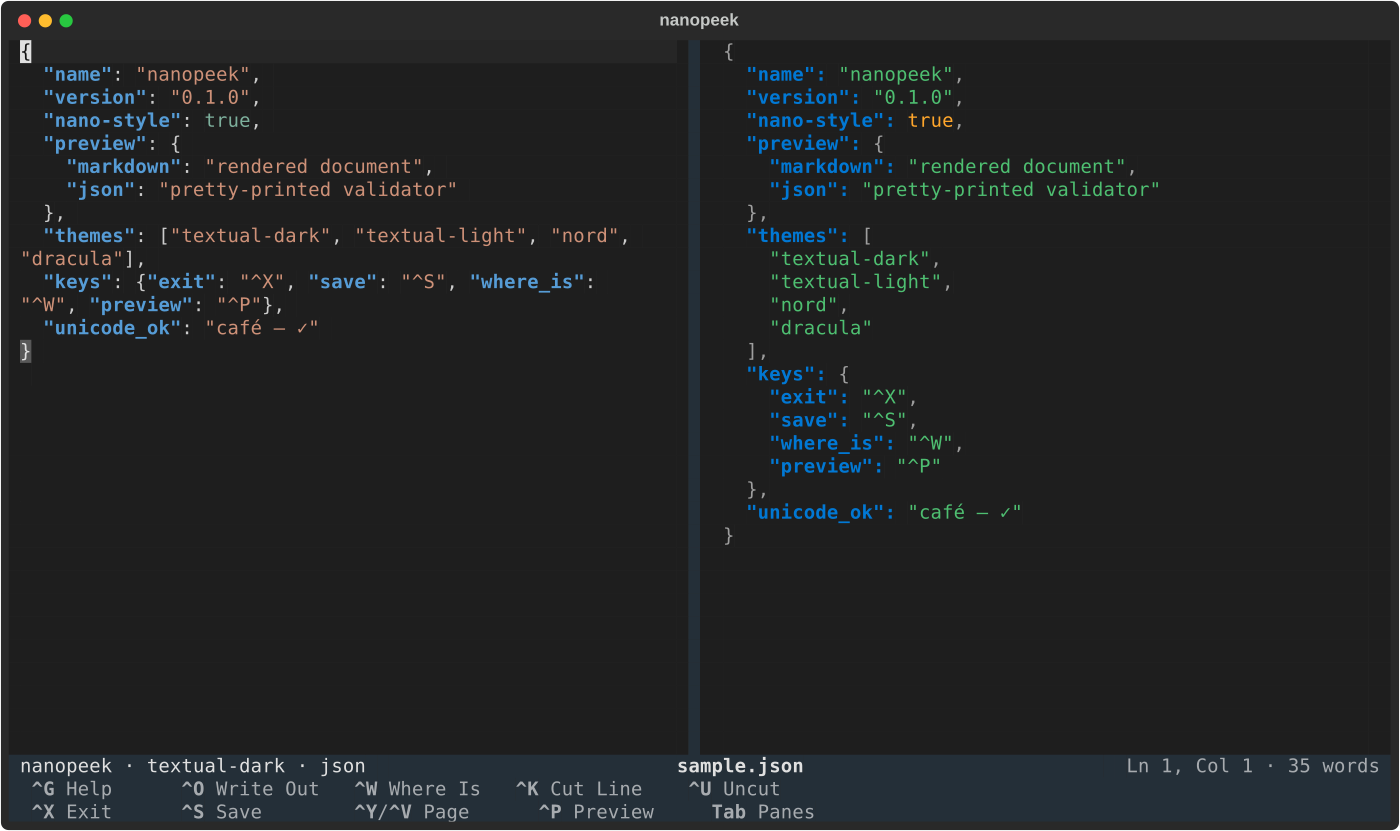Viewport: 1400px width, 831px height.
Task: Click the "preview": "^P" line in the preview pane
Action: pos(856,466)
